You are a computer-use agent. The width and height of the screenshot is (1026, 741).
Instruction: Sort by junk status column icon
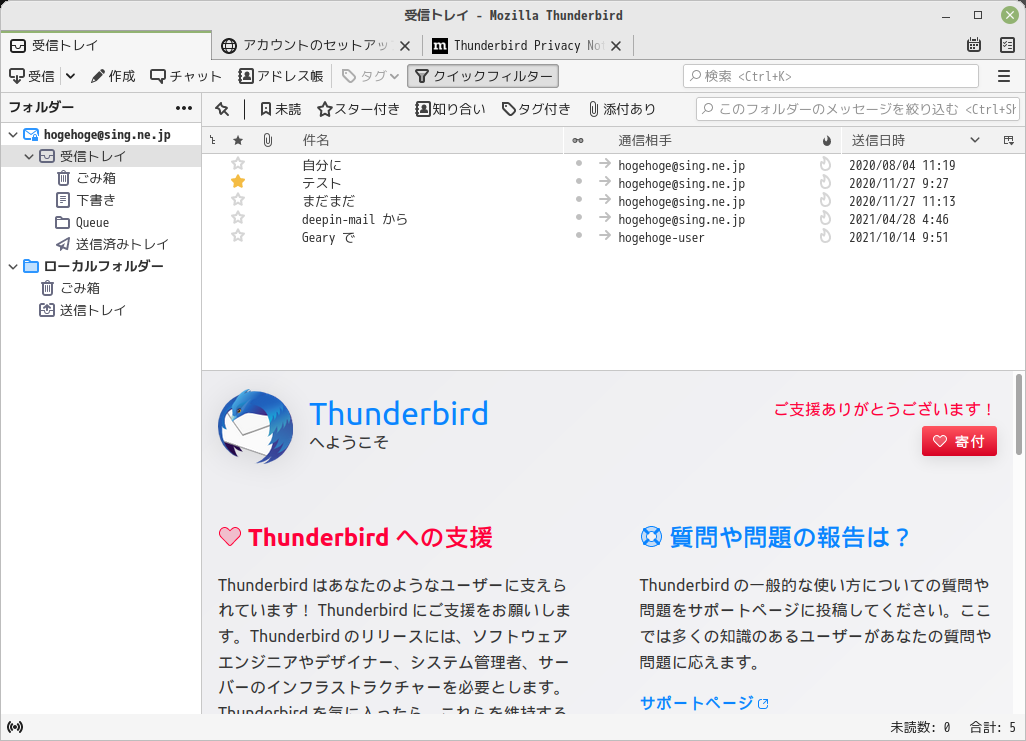(x=826, y=140)
